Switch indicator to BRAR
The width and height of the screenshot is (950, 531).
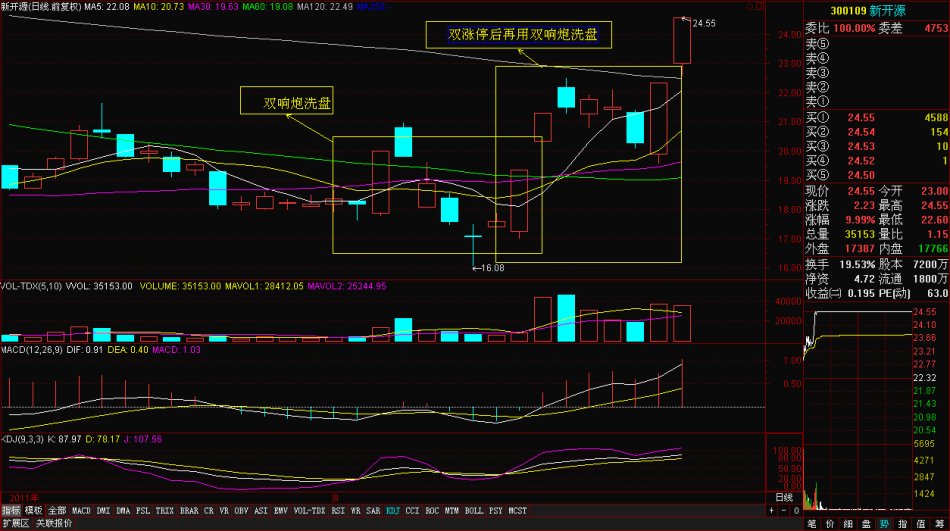[189, 511]
